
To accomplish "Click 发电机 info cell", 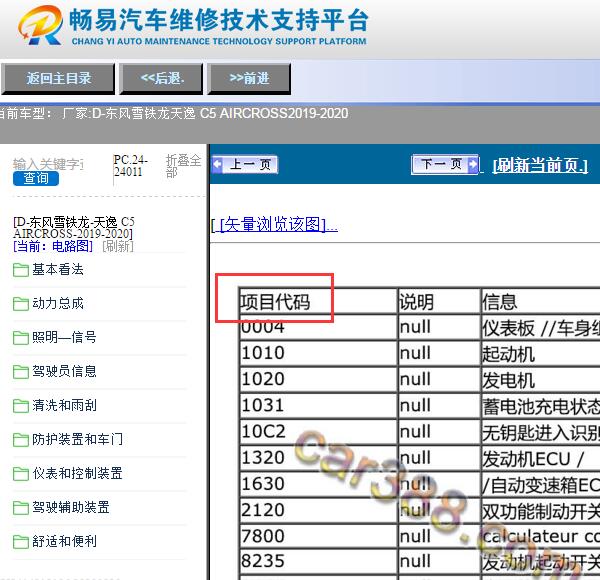I will (540, 379).
